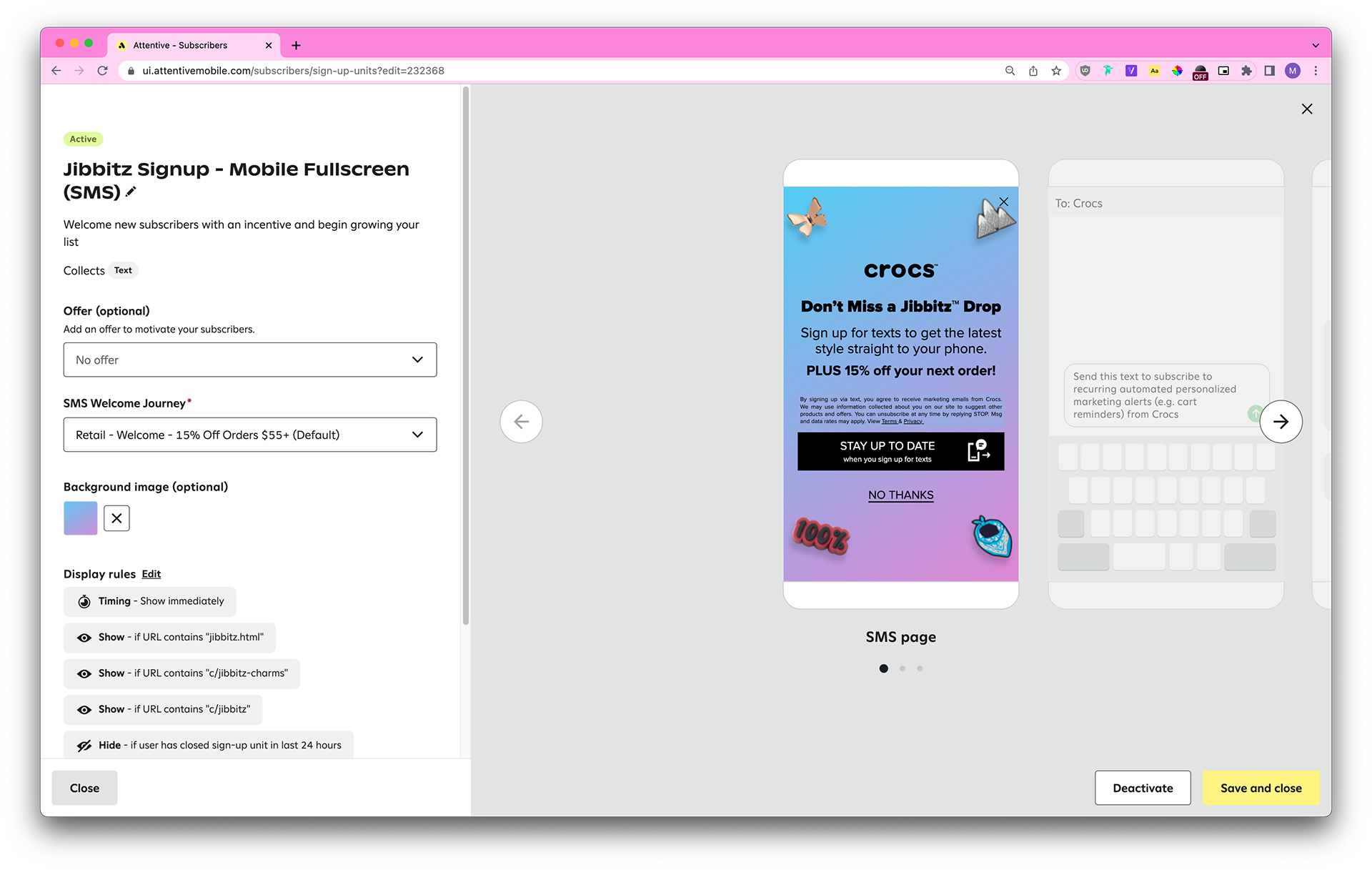Open a new browser tab

[296, 45]
